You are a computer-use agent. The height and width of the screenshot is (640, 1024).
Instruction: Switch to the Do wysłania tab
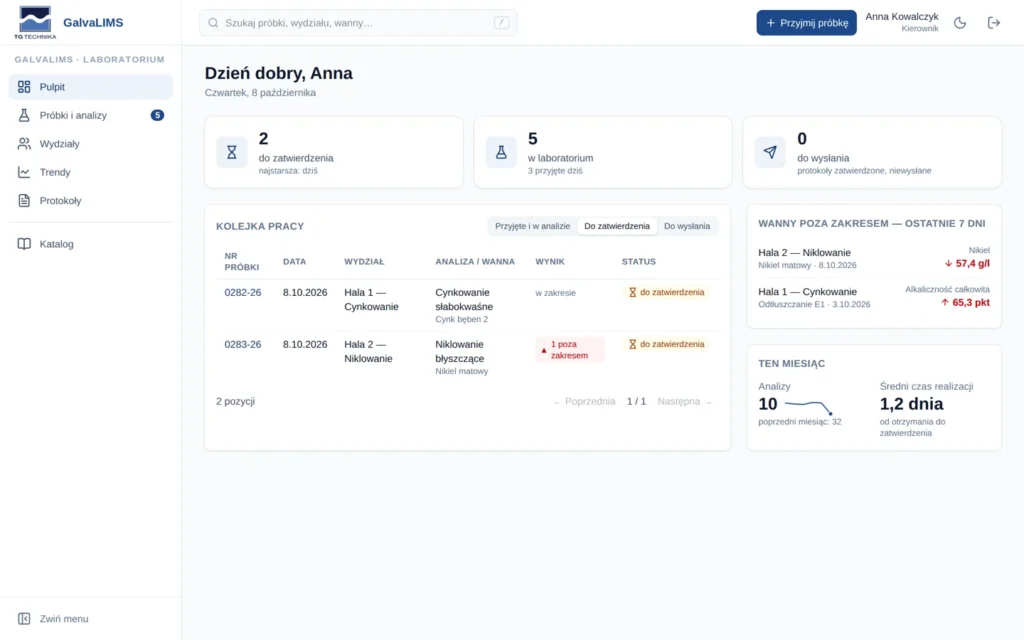(687, 226)
